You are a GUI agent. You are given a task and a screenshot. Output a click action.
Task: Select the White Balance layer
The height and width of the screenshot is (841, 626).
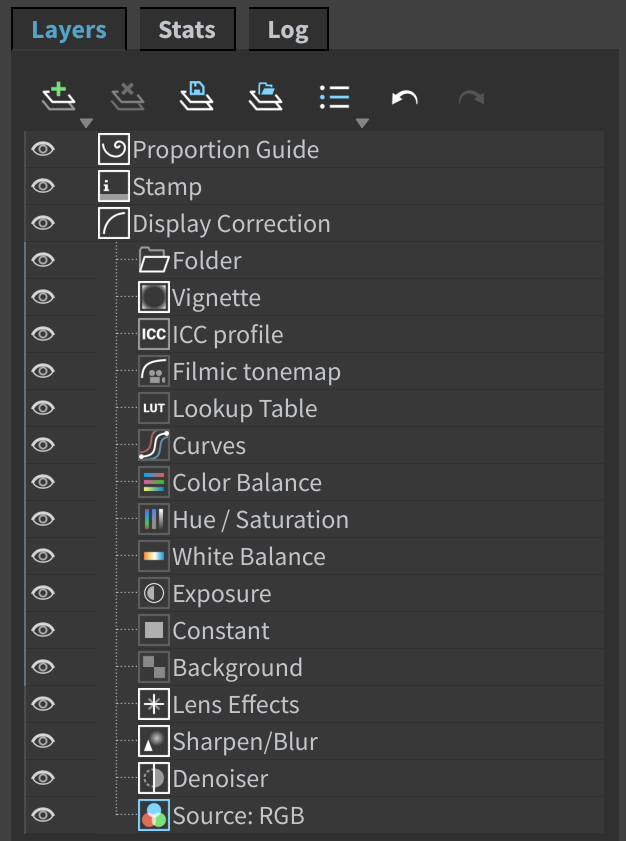pyautogui.click(x=314, y=556)
